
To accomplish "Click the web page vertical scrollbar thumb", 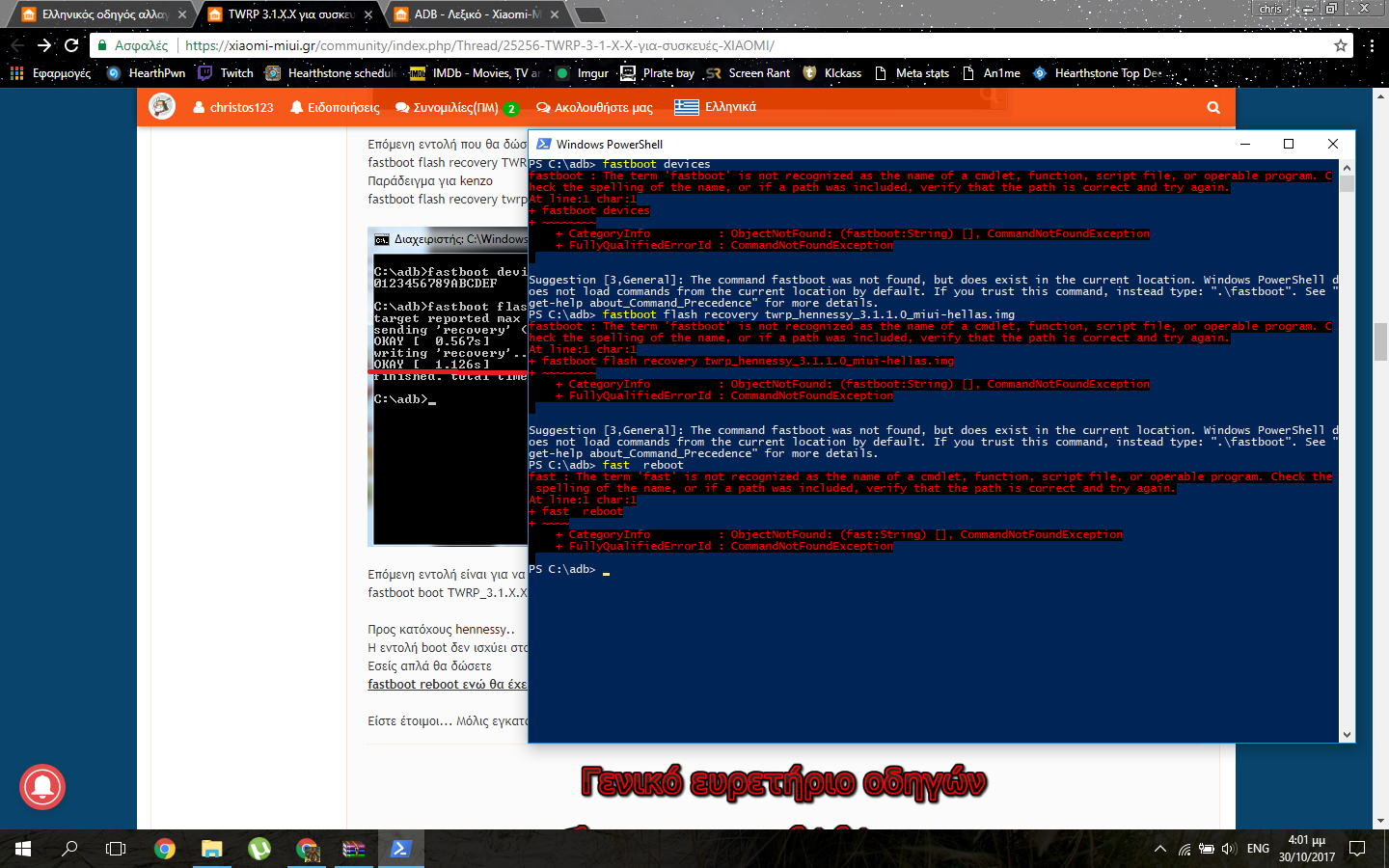I will [x=1380, y=341].
